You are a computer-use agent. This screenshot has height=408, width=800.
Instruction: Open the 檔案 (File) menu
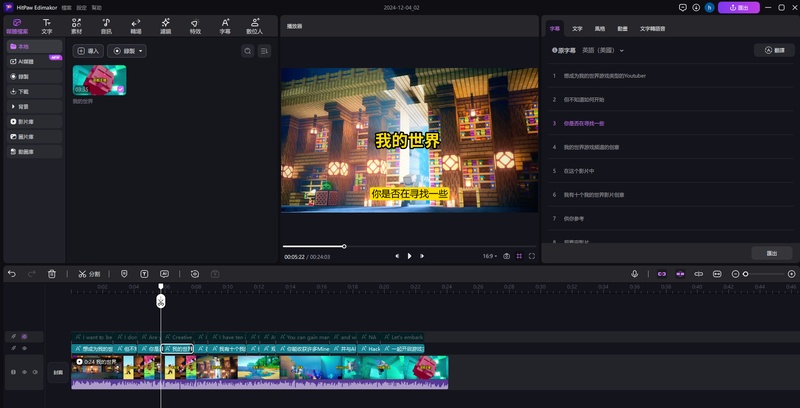point(65,7)
